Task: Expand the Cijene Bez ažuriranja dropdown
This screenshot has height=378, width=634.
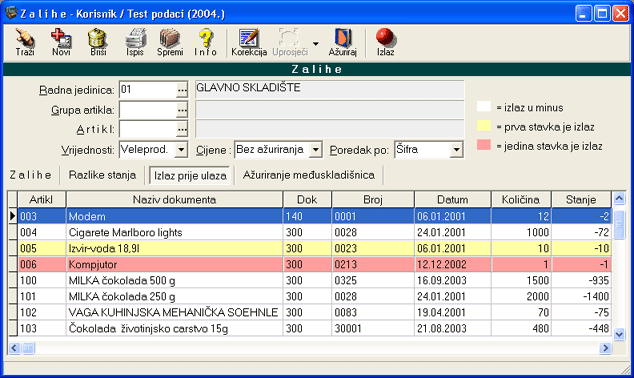Action: tap(316, 150)
